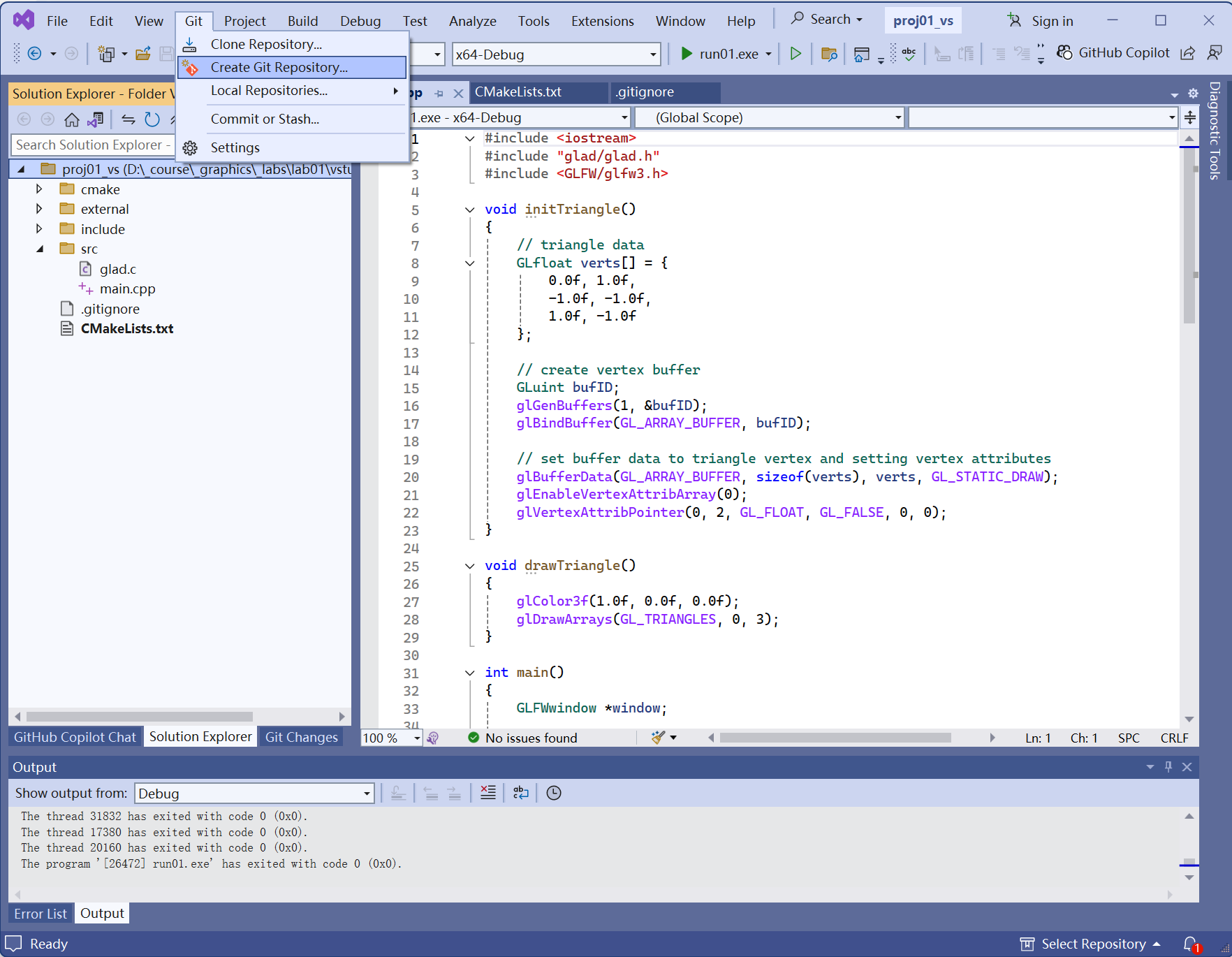Toggle word wrap in the Output window
This screenshot has height=957, width=1232.
pos(521,793)
